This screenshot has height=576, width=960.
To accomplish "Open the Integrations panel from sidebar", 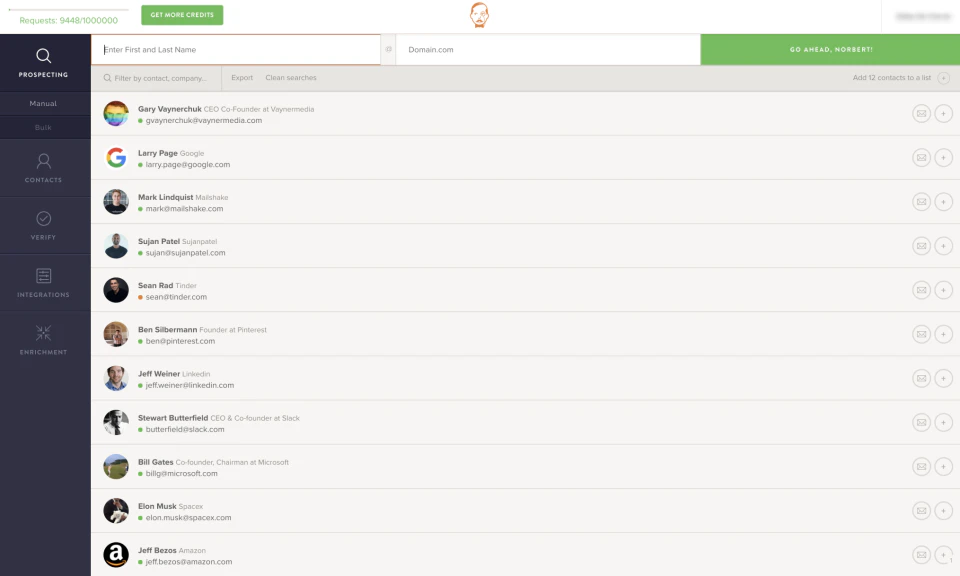I will 43,280.
